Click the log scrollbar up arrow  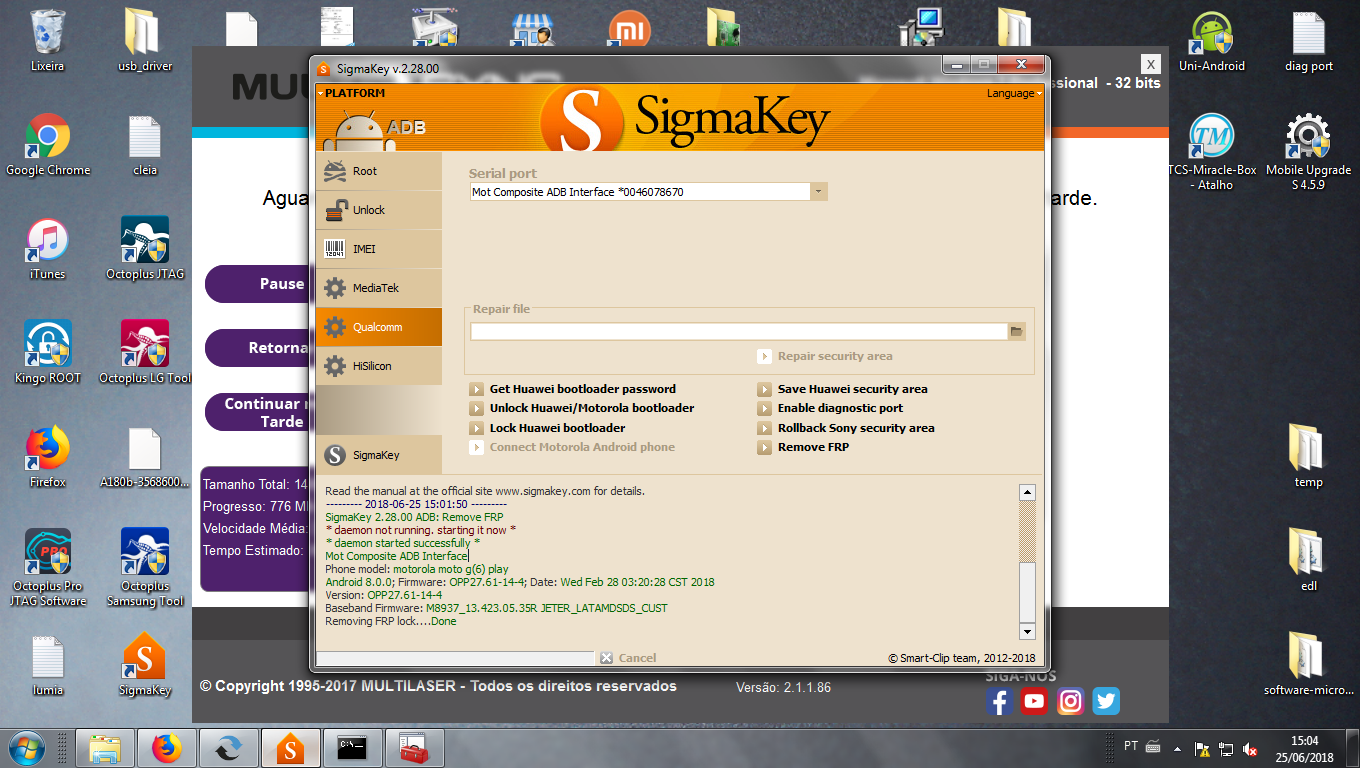pyautogui.click(x=1027, y=492)
